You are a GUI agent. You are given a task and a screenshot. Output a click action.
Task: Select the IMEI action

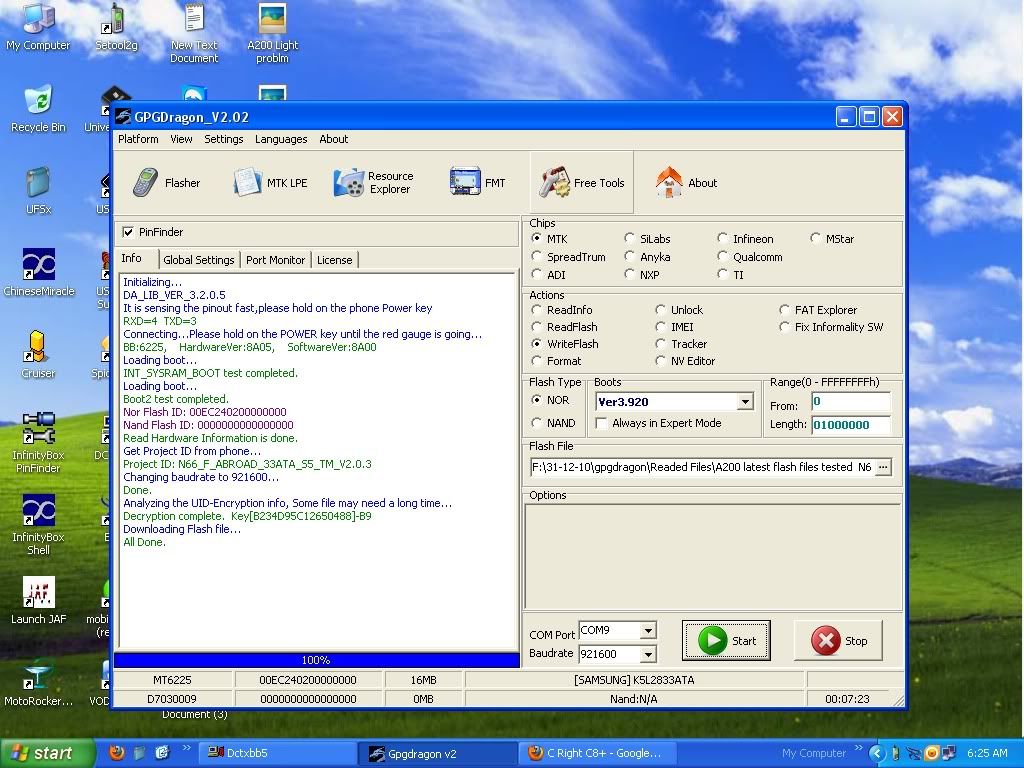point(660,327)
